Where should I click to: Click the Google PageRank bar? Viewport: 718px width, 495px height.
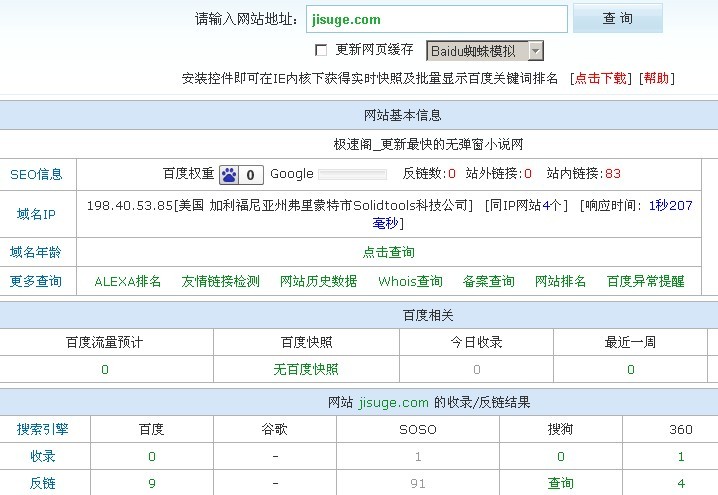(352, 174)
